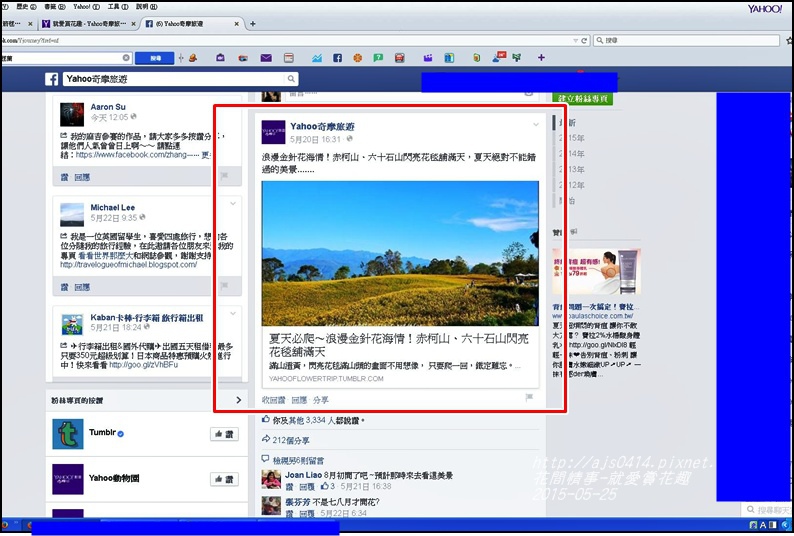This screenshot has height=536, width=794.
Task: Expand 檢視另6則留言 comments
Action: 298,461
